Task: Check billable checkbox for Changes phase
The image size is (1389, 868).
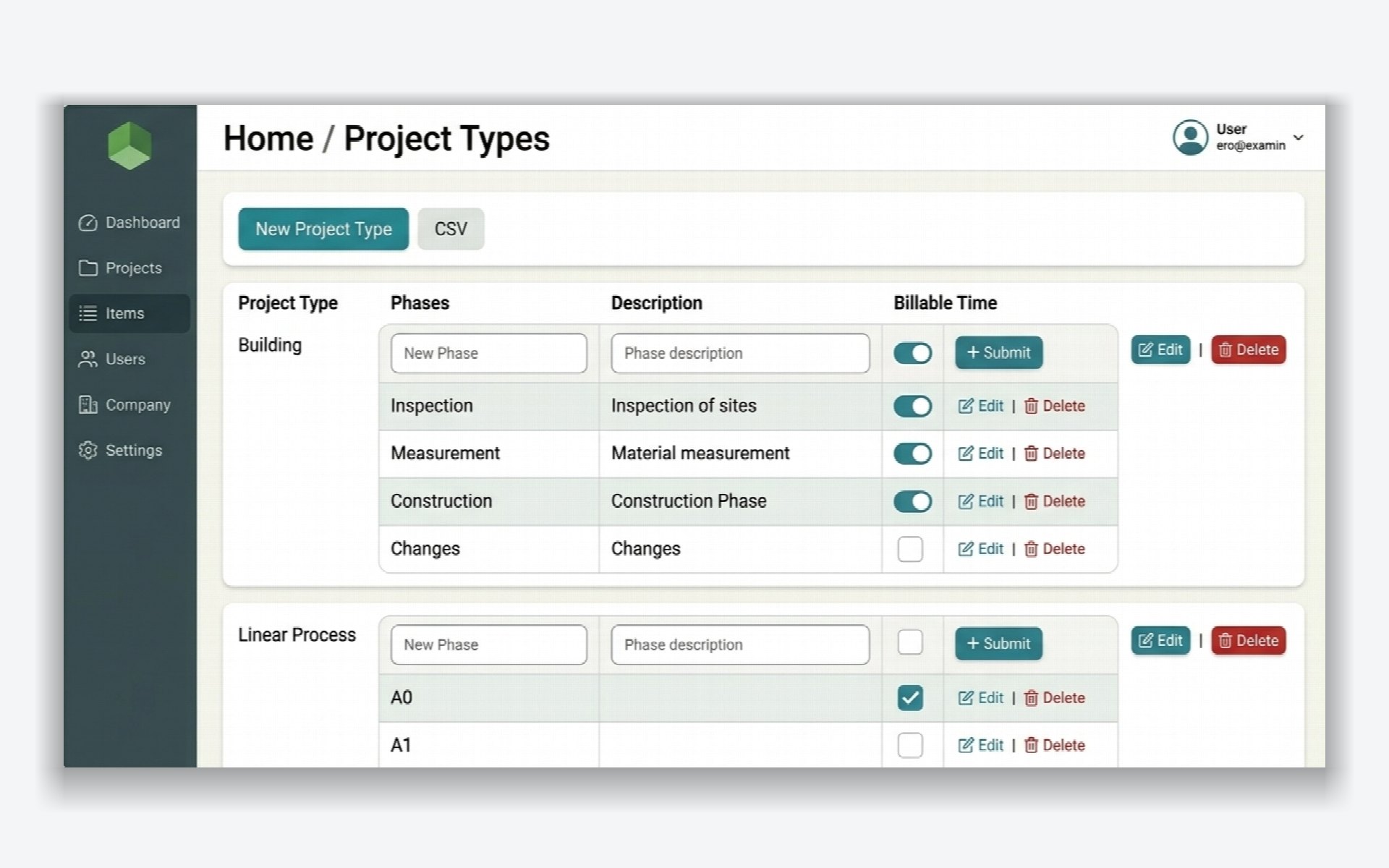Action: (x=910, y=549)
